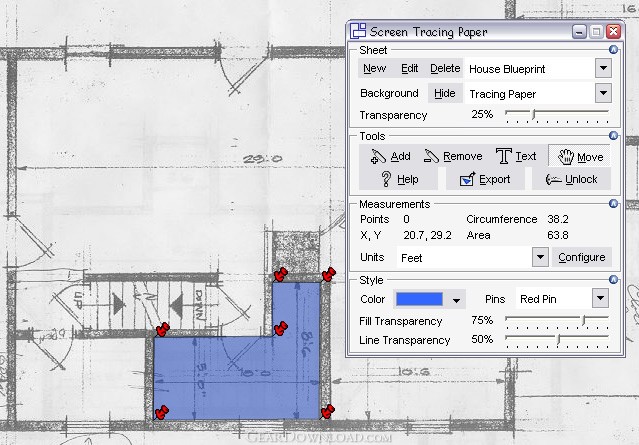Click the blue Color swatch
This screenshot has width=639, height=445.
pyautogui.click(x=419, y=299)
